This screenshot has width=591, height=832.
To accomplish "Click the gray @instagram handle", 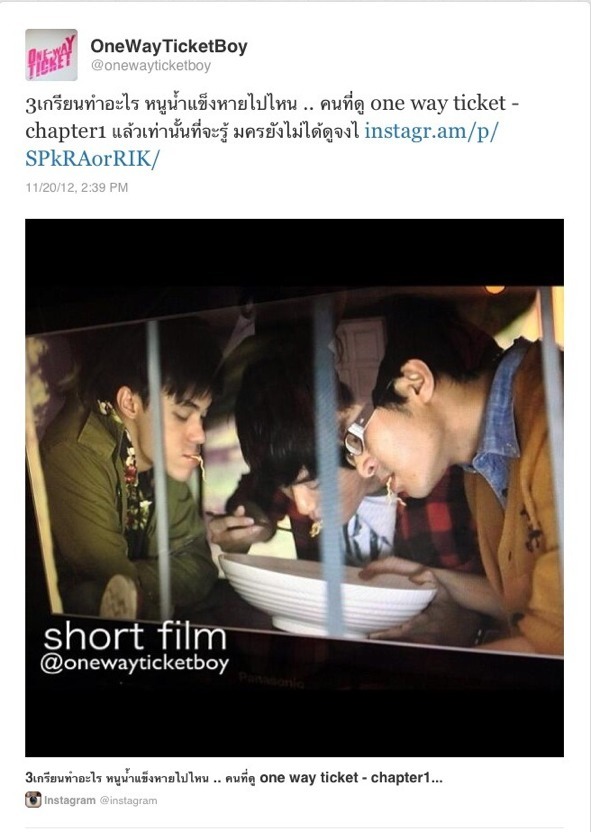I will pos(128,801).
